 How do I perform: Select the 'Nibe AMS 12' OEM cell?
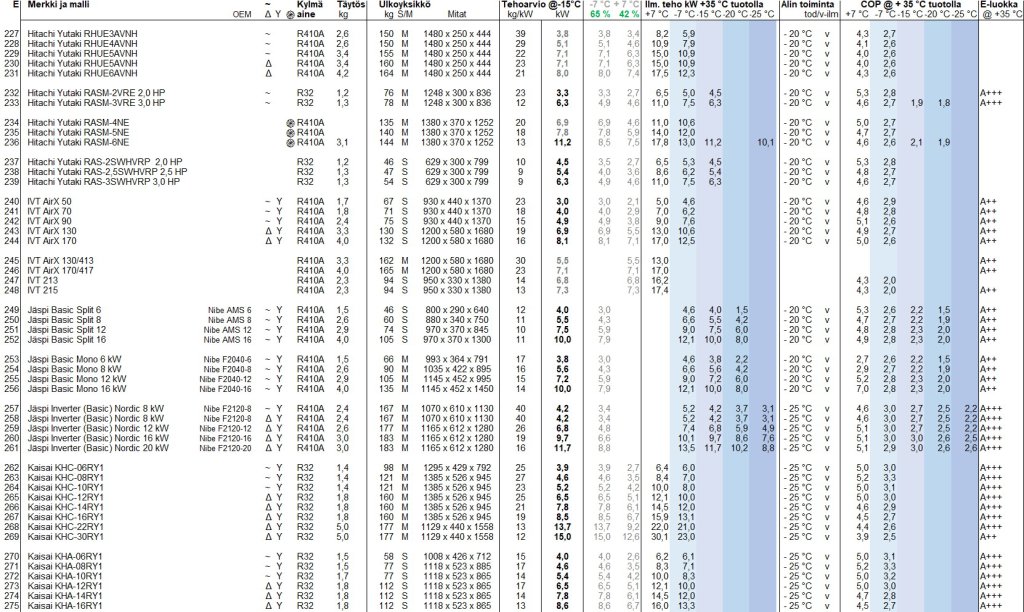[x=227, y=330]
